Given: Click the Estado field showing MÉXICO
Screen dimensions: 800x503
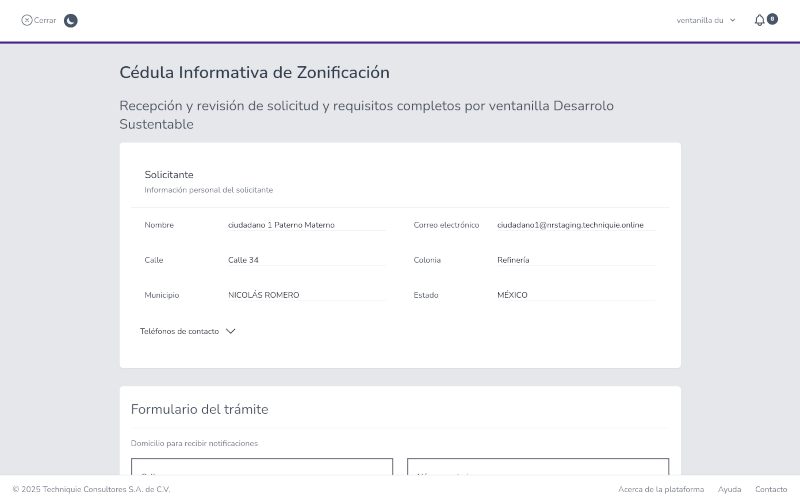Looking at the screenshot, I should coord(575,295).
